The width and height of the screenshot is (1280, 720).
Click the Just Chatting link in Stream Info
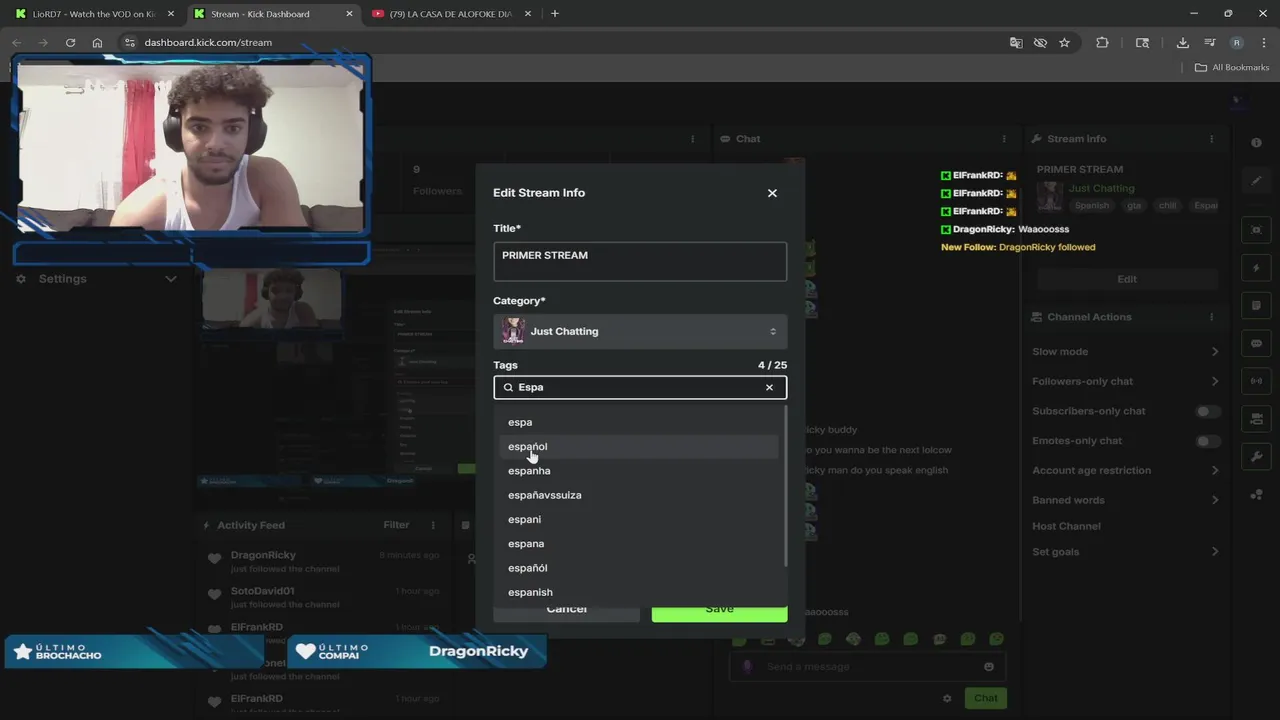point(1101,188)
